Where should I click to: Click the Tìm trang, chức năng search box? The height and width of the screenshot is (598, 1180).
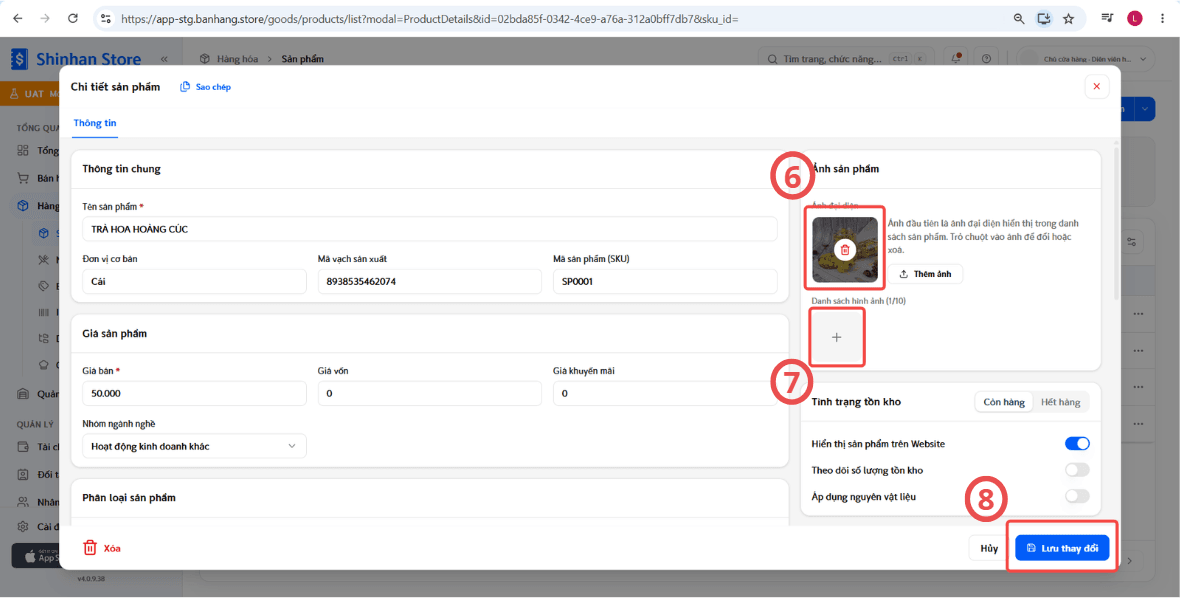[x=846, y=59]
